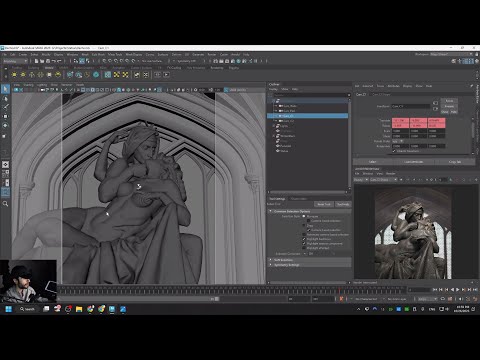Viewport: 480px width, 360px height.
Task: Toggle Inherits Transform checkbox
Action: 394,151
